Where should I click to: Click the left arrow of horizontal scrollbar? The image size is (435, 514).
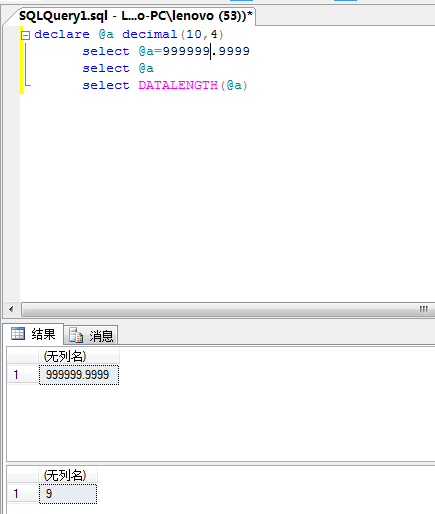[11, 309]
